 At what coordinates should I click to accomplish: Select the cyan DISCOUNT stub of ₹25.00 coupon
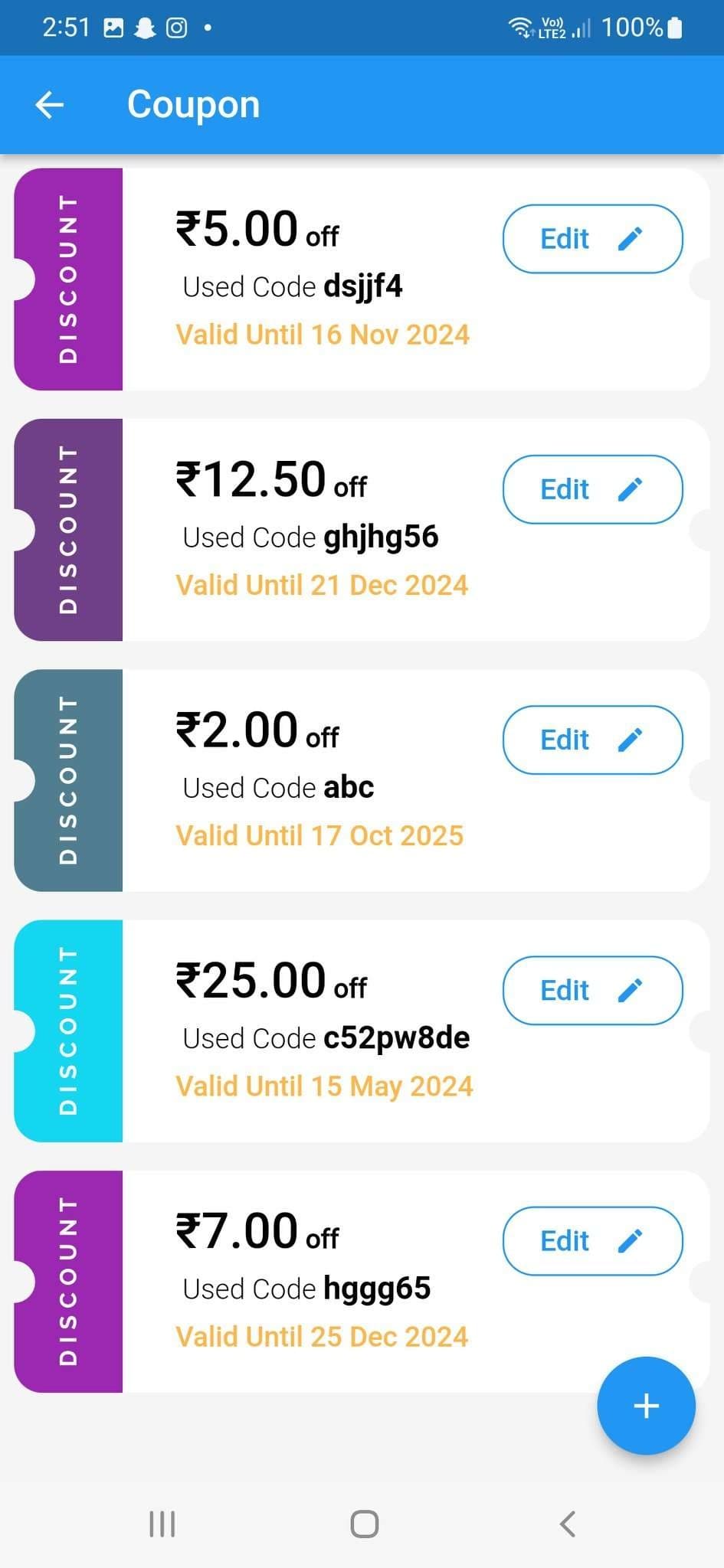(x=69, y=1031)
